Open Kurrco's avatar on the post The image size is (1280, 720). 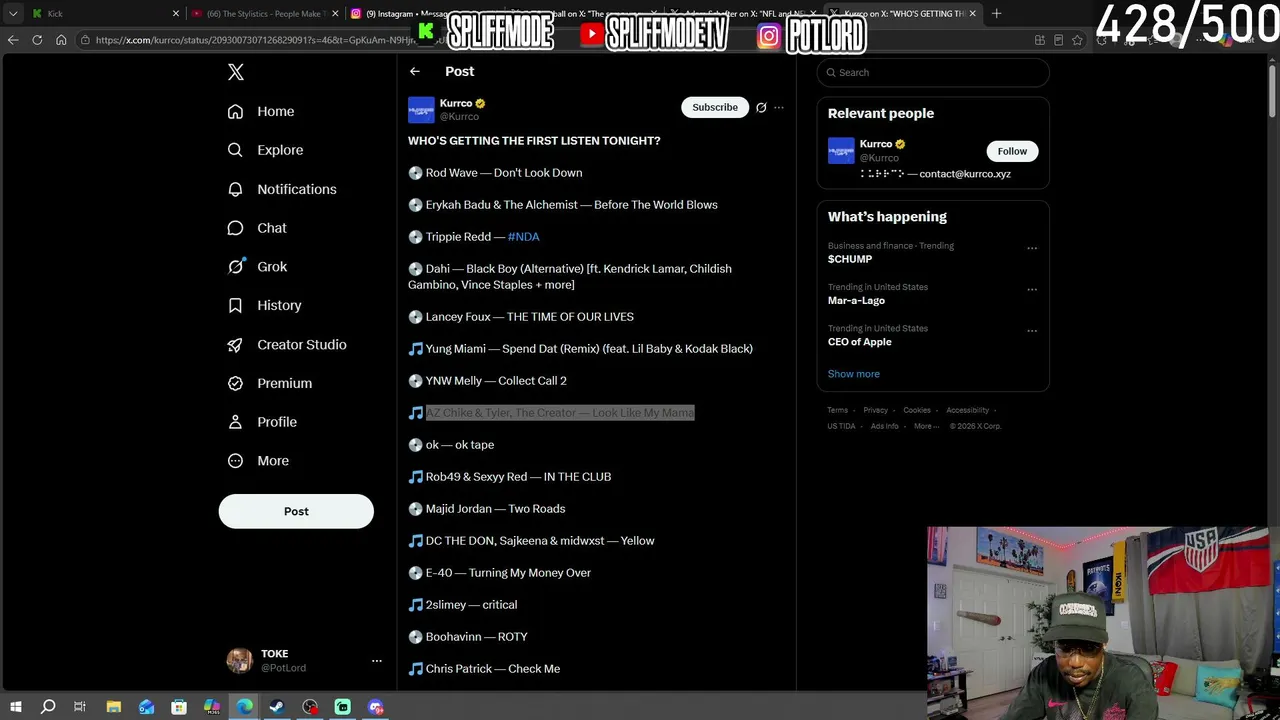tap(421, 109)
